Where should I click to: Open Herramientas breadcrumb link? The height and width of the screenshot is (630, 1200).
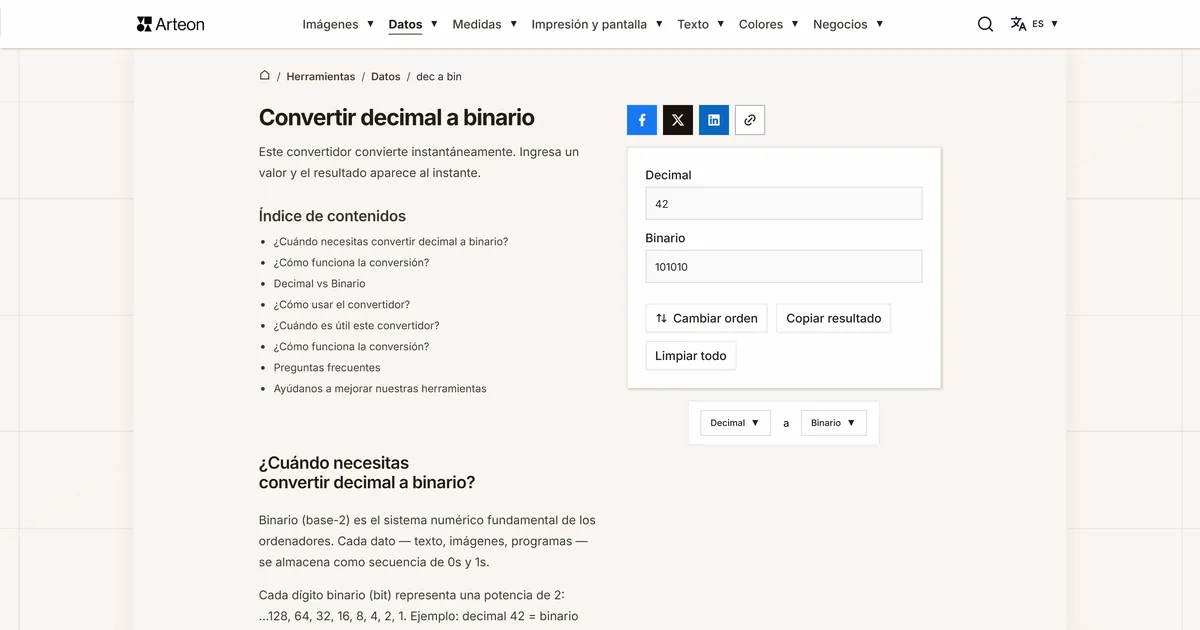coord(321,76)
